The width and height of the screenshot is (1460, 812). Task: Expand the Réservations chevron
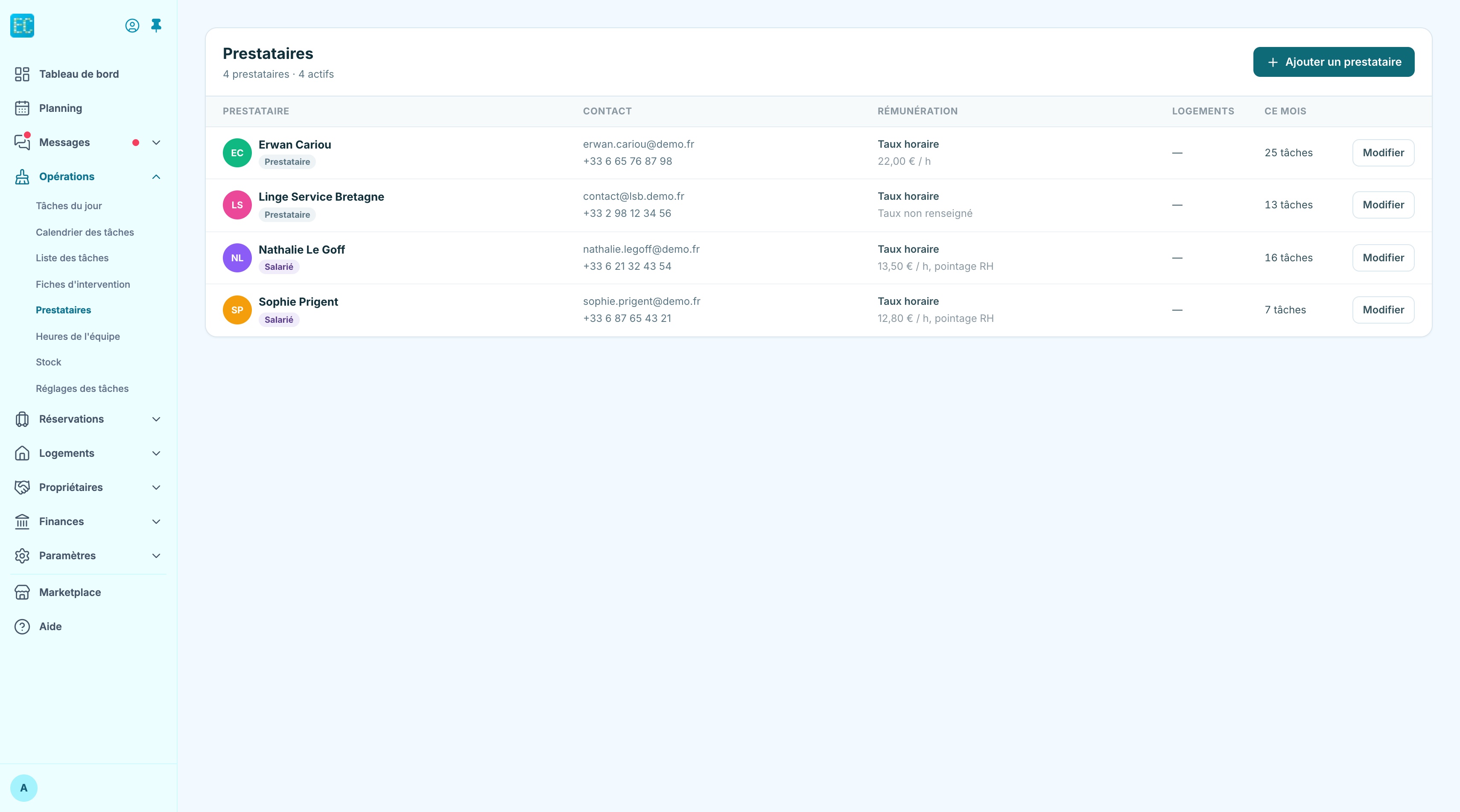[x=156, y=419]
